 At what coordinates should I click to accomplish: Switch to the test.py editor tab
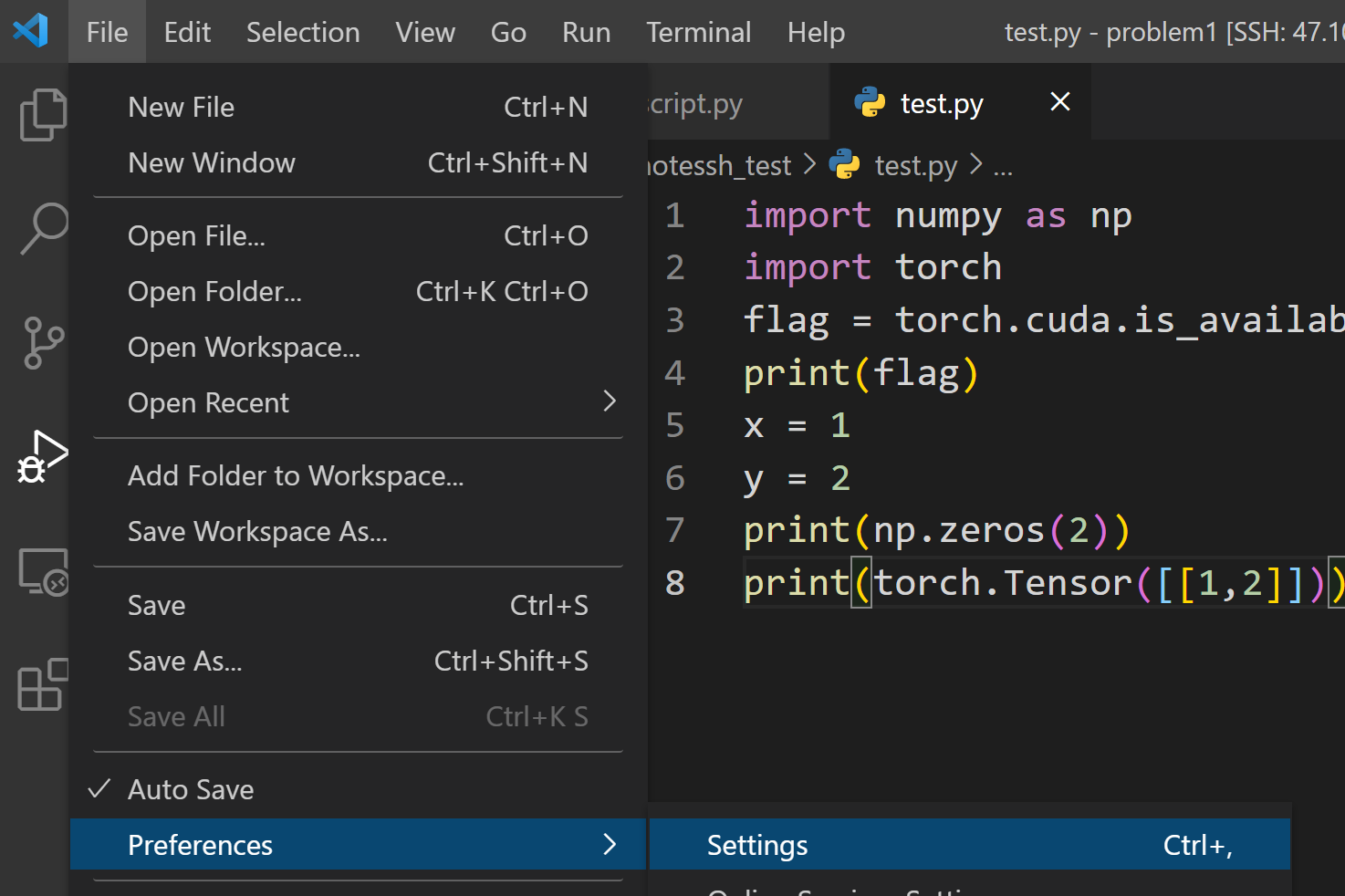(941, 104)
